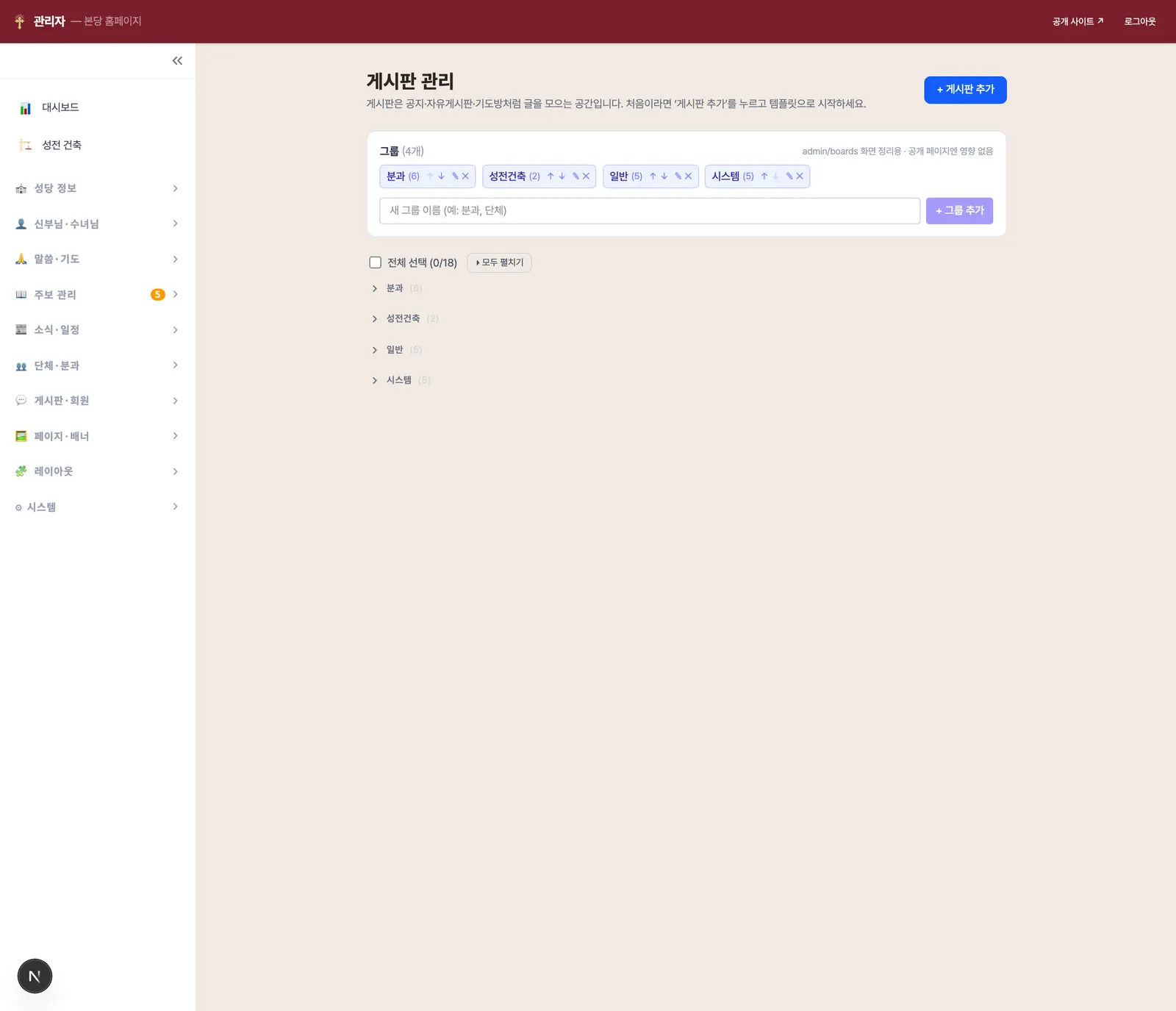Remove the 일반 group using its X icon
Viewport: 1176px width, 1011px height.
pyautogui.click(x=689, y=176)
